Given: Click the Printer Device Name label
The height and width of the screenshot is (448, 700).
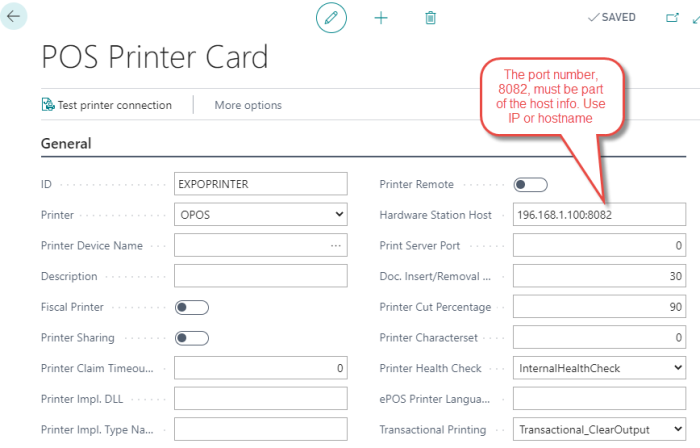Looking at the screenshot, I should click(92, 246).
